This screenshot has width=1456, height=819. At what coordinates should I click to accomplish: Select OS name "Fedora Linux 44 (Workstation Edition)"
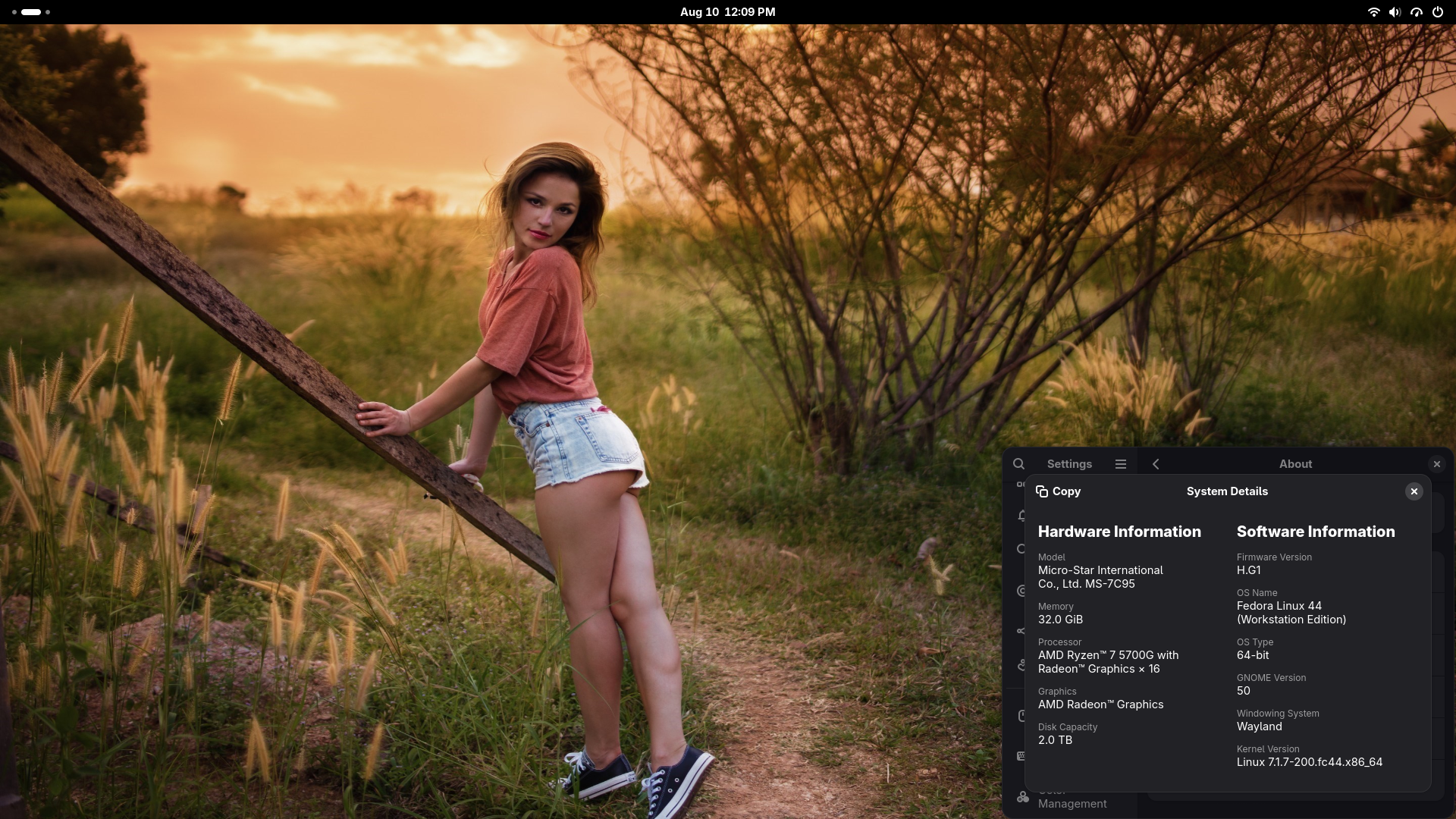[x=1291, y=613]
